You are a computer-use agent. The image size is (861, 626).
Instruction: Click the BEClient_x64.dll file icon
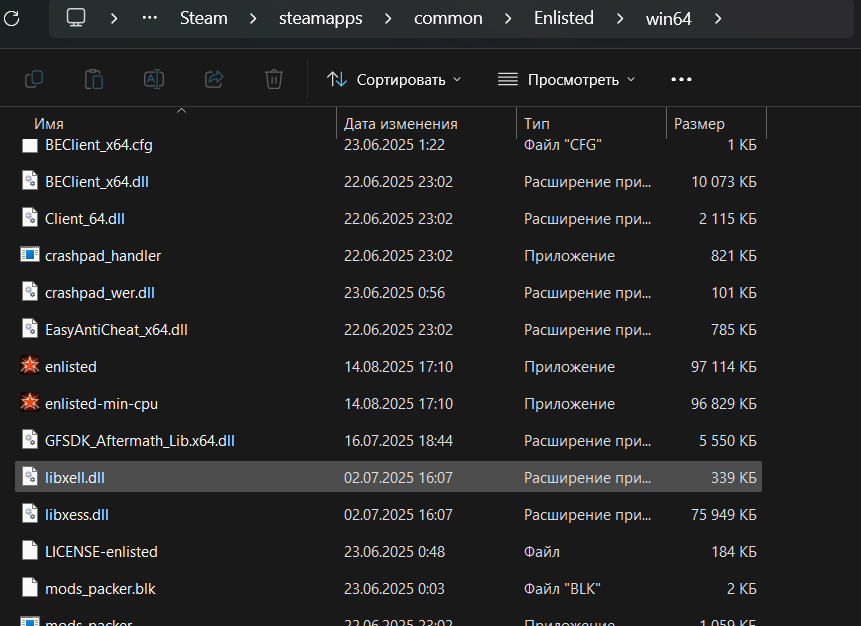30,181
